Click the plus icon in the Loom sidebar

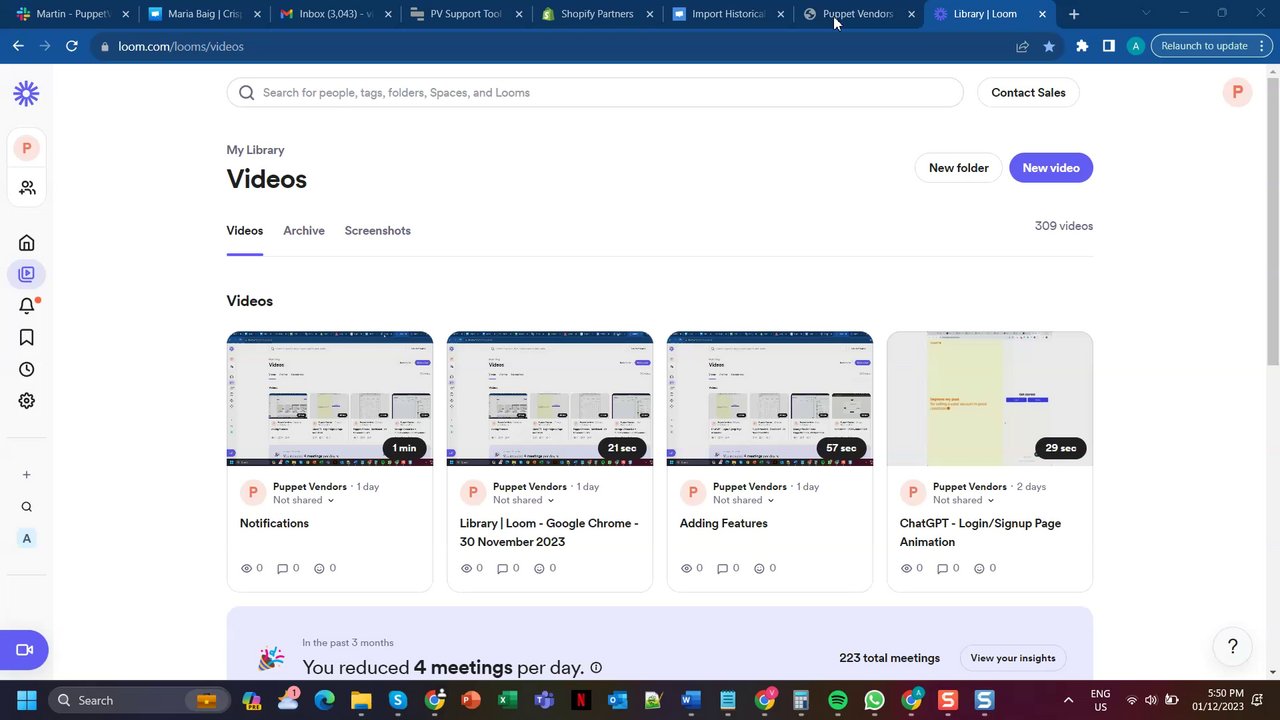(27, 475)
